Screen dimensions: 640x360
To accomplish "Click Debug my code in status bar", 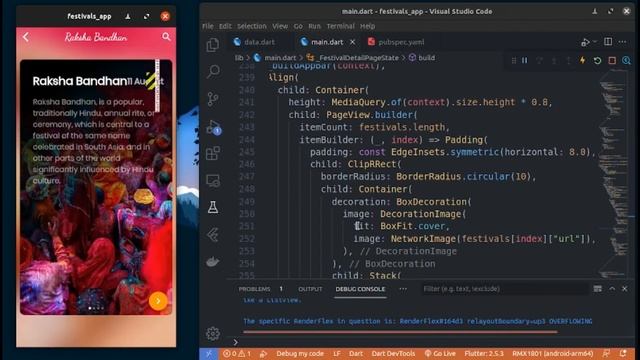I will click(x=300, y=353).
